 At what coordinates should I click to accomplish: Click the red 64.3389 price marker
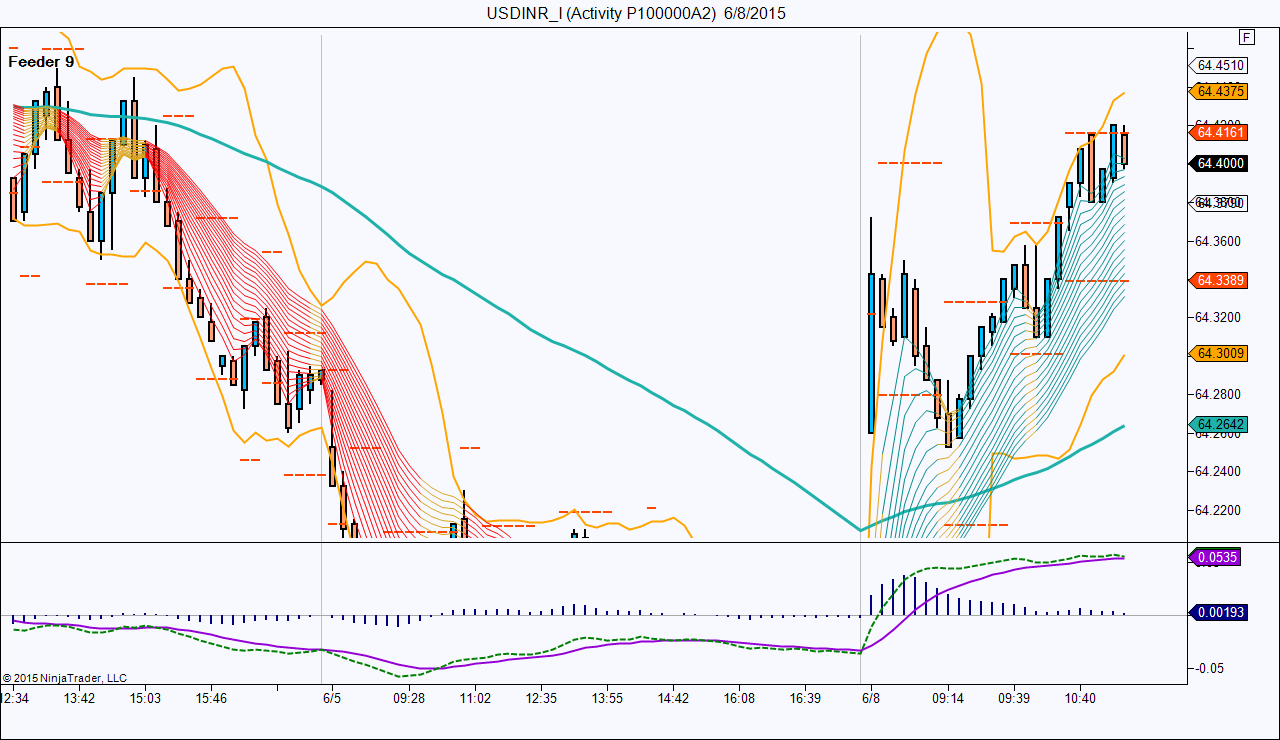click(1218, 280)
